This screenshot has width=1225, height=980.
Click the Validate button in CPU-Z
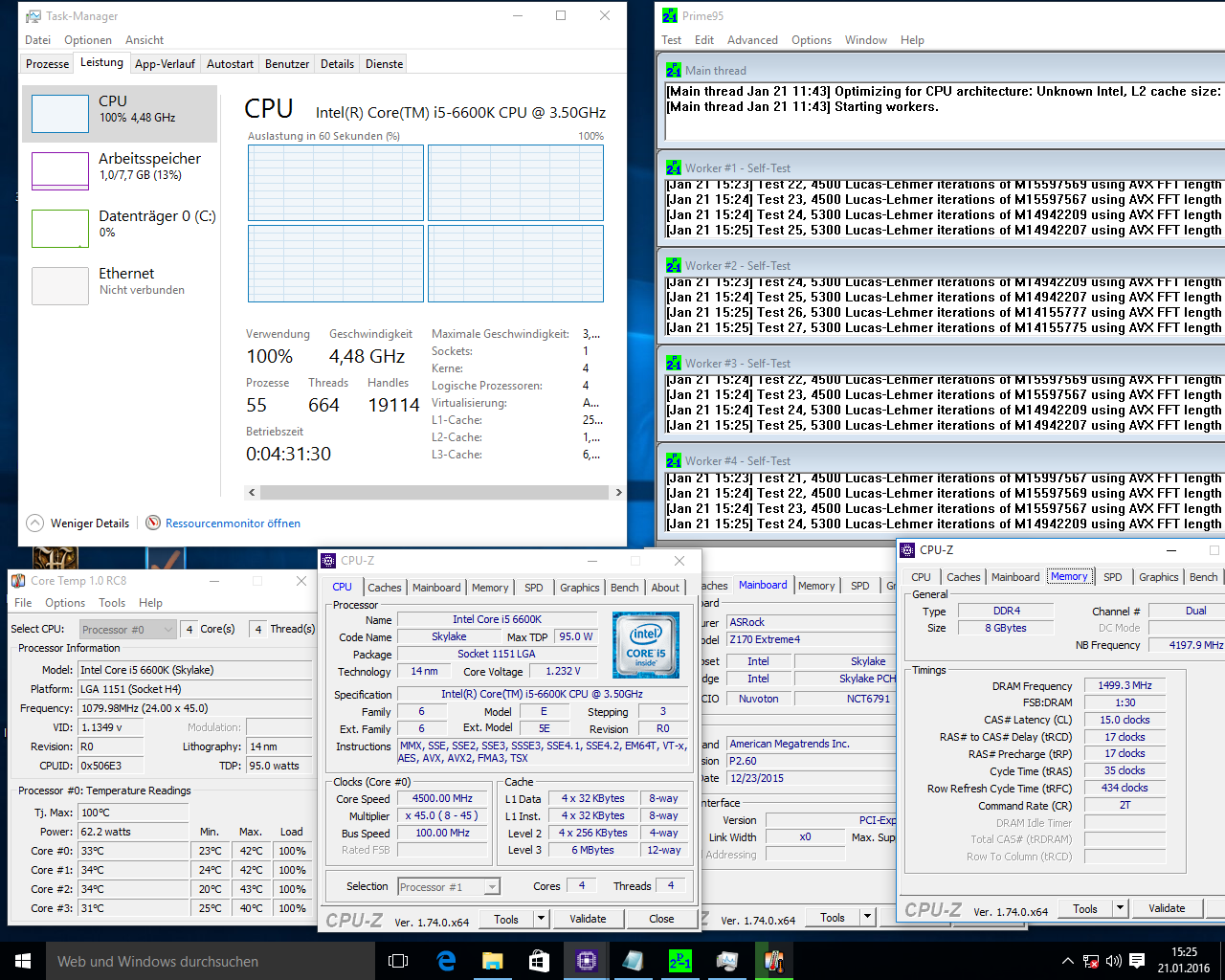[588, 919]
